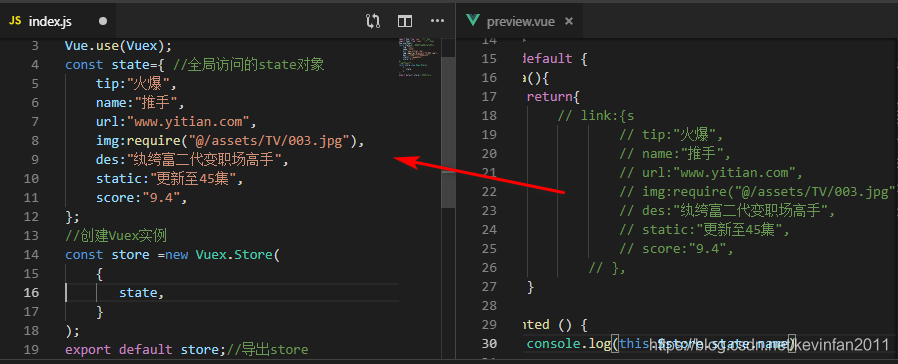Click the text Vue.use(Vuex); on line 3
The height and width of the screenshot is (364, 898).
click(118, 46)
